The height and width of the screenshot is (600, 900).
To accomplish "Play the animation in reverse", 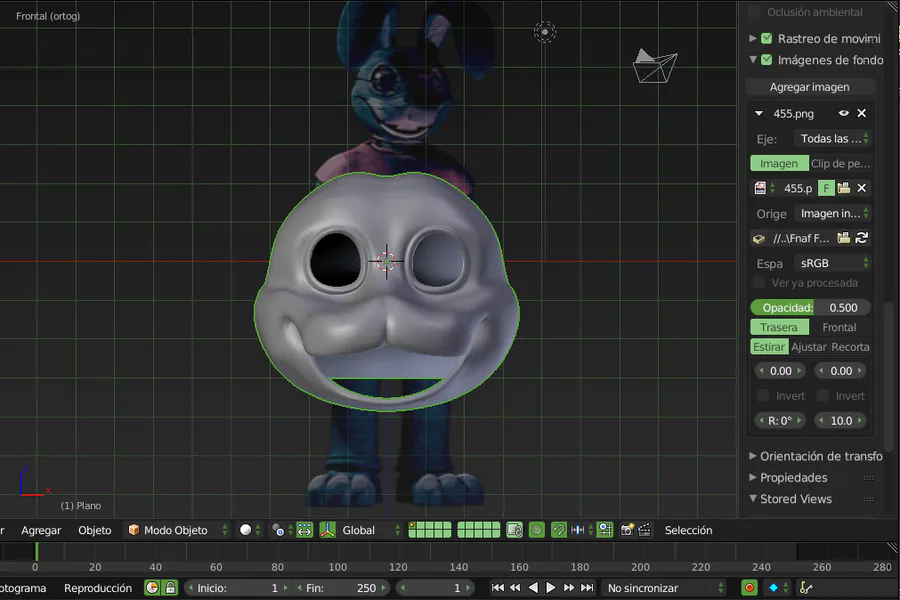I will coord(533,587).
